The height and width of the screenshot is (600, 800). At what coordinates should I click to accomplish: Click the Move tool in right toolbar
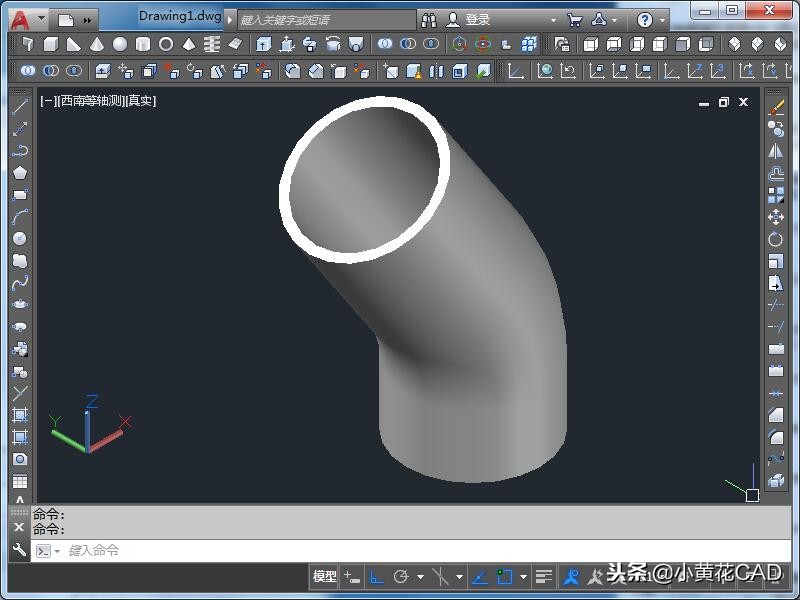pos(776,217)
